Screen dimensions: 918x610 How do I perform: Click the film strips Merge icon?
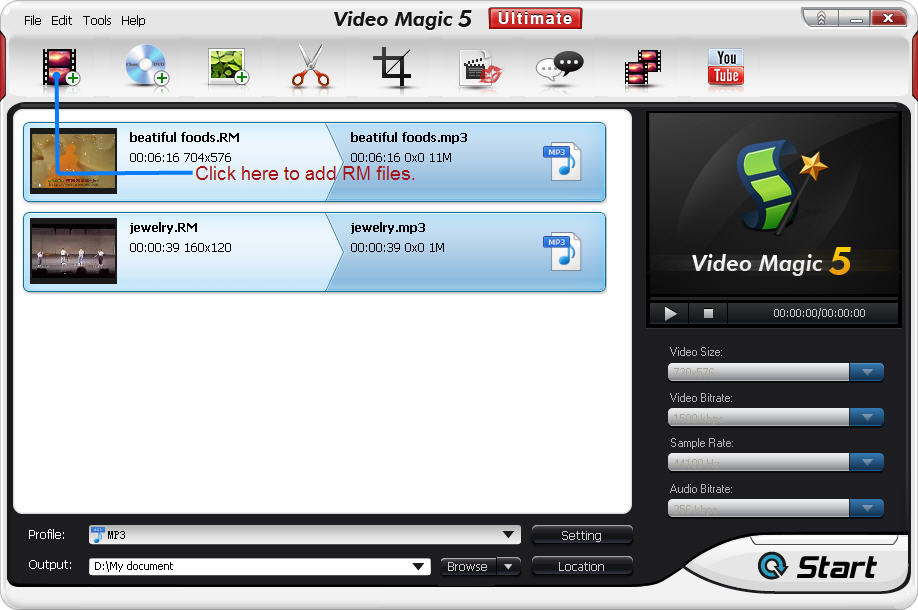[642, 68]
